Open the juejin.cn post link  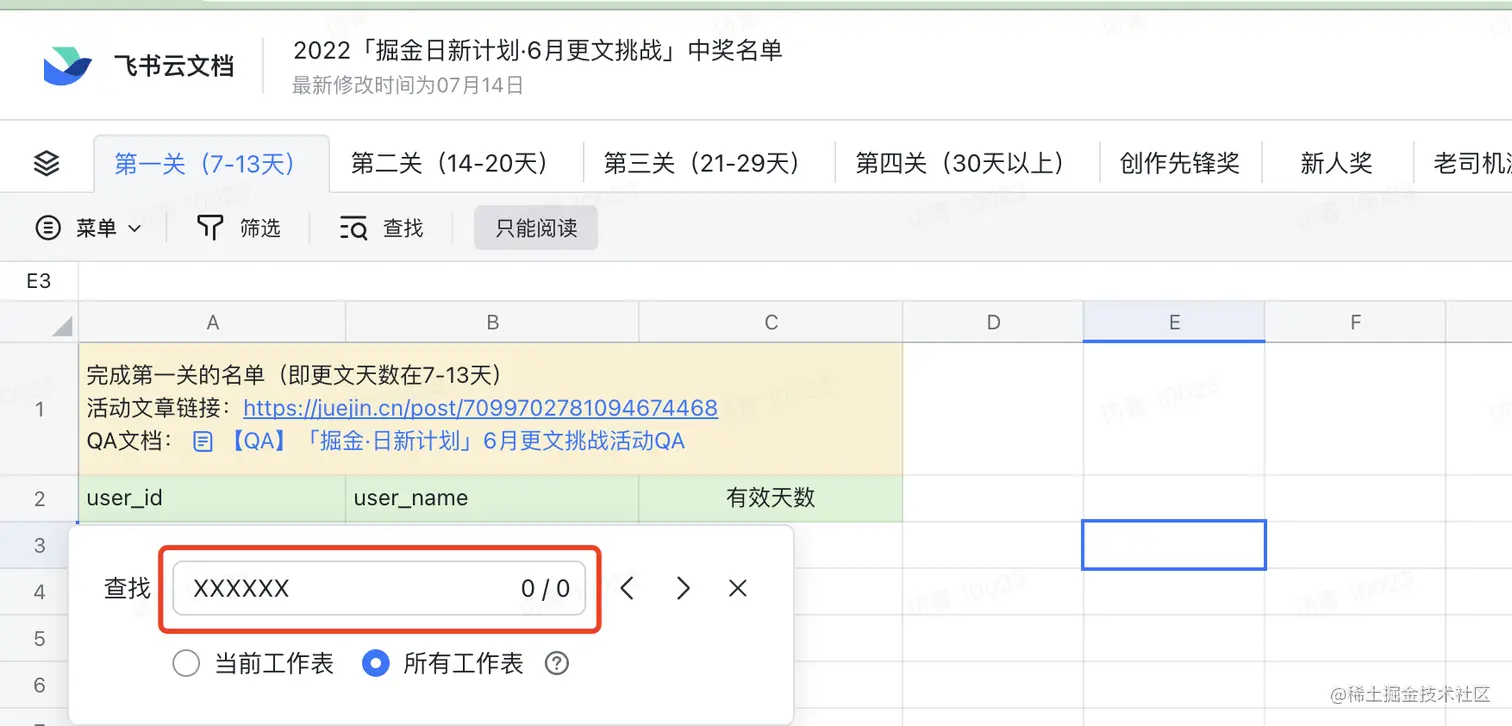pyautogui.click(x=480, y=408)
